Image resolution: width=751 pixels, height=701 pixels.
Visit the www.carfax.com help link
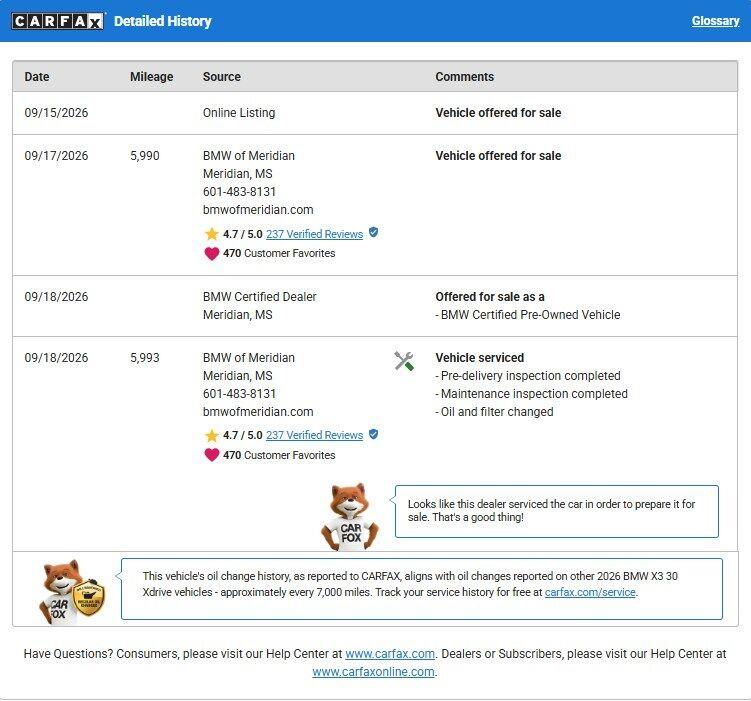point(390,654)
